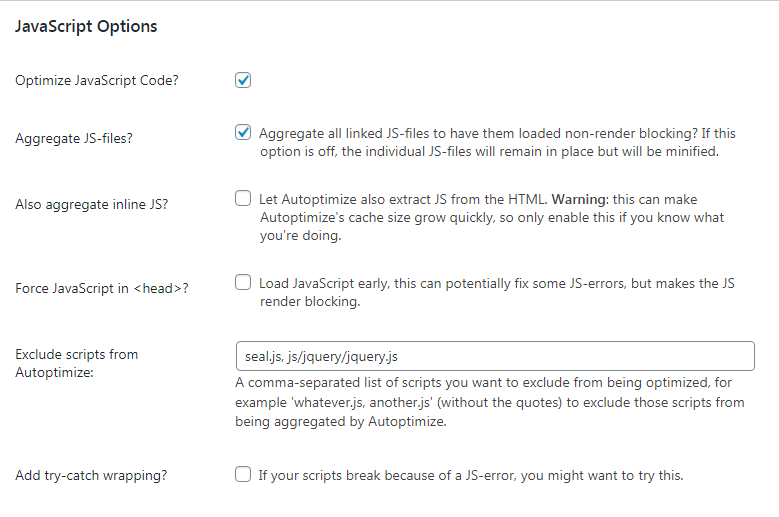Screen dimensions: 779x517
Task: Click the JavaScript Options section heading
Action: (86, 27)
